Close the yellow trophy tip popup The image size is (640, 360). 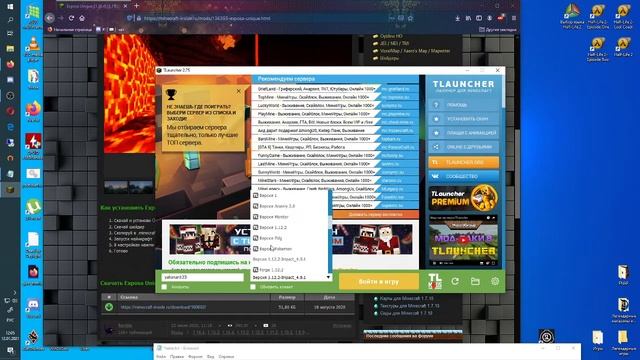pyautogui.click(x=239, y=91)
